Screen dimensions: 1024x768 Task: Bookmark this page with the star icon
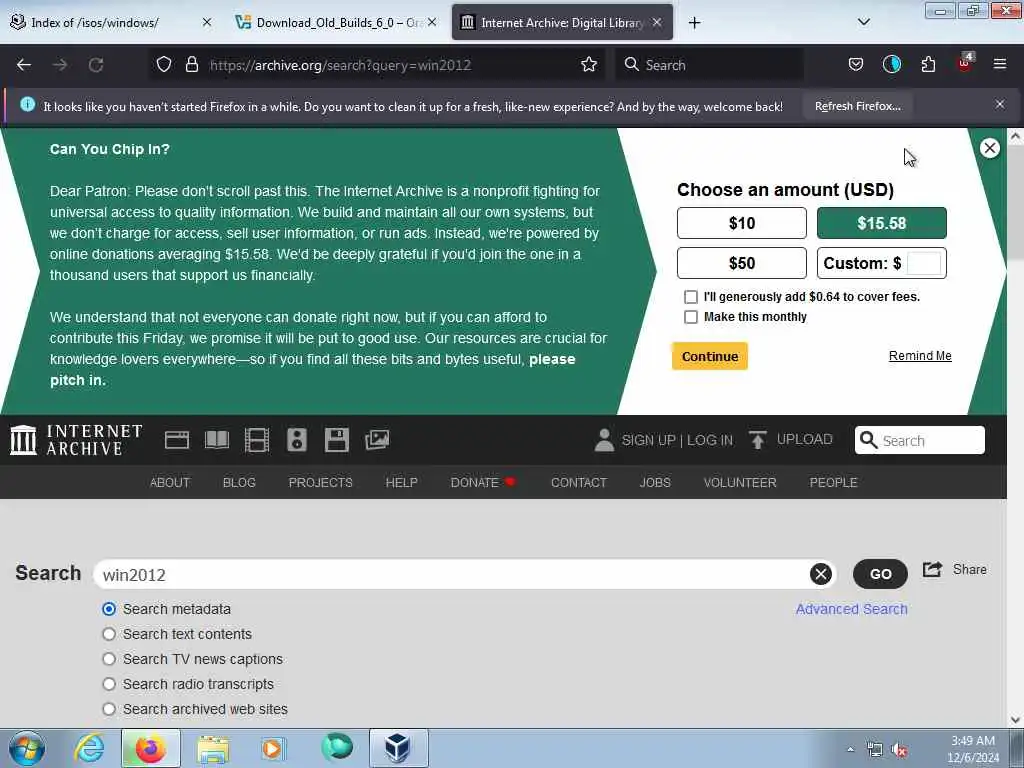(x=588, y=65)
